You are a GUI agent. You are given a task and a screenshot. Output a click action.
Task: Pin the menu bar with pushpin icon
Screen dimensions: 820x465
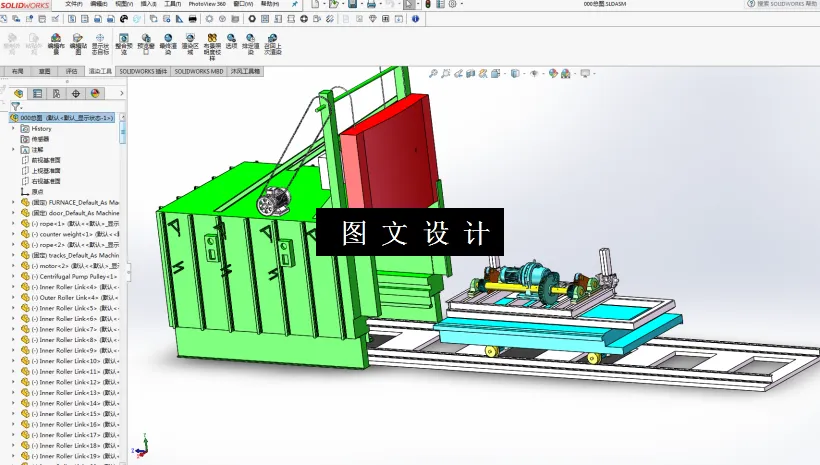tap(294, 4)
